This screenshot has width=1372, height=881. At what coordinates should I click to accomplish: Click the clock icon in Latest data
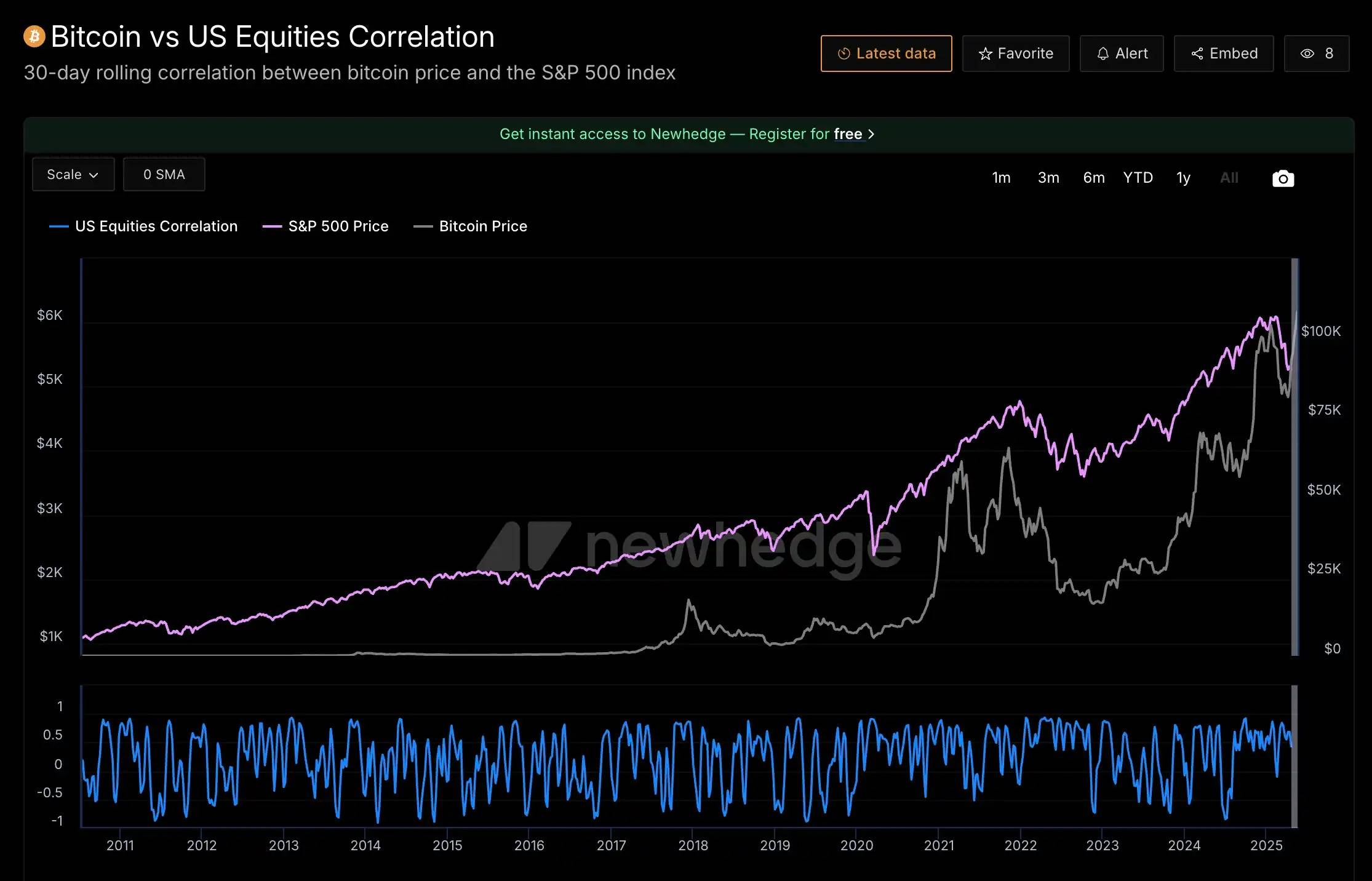coord(844,54)
